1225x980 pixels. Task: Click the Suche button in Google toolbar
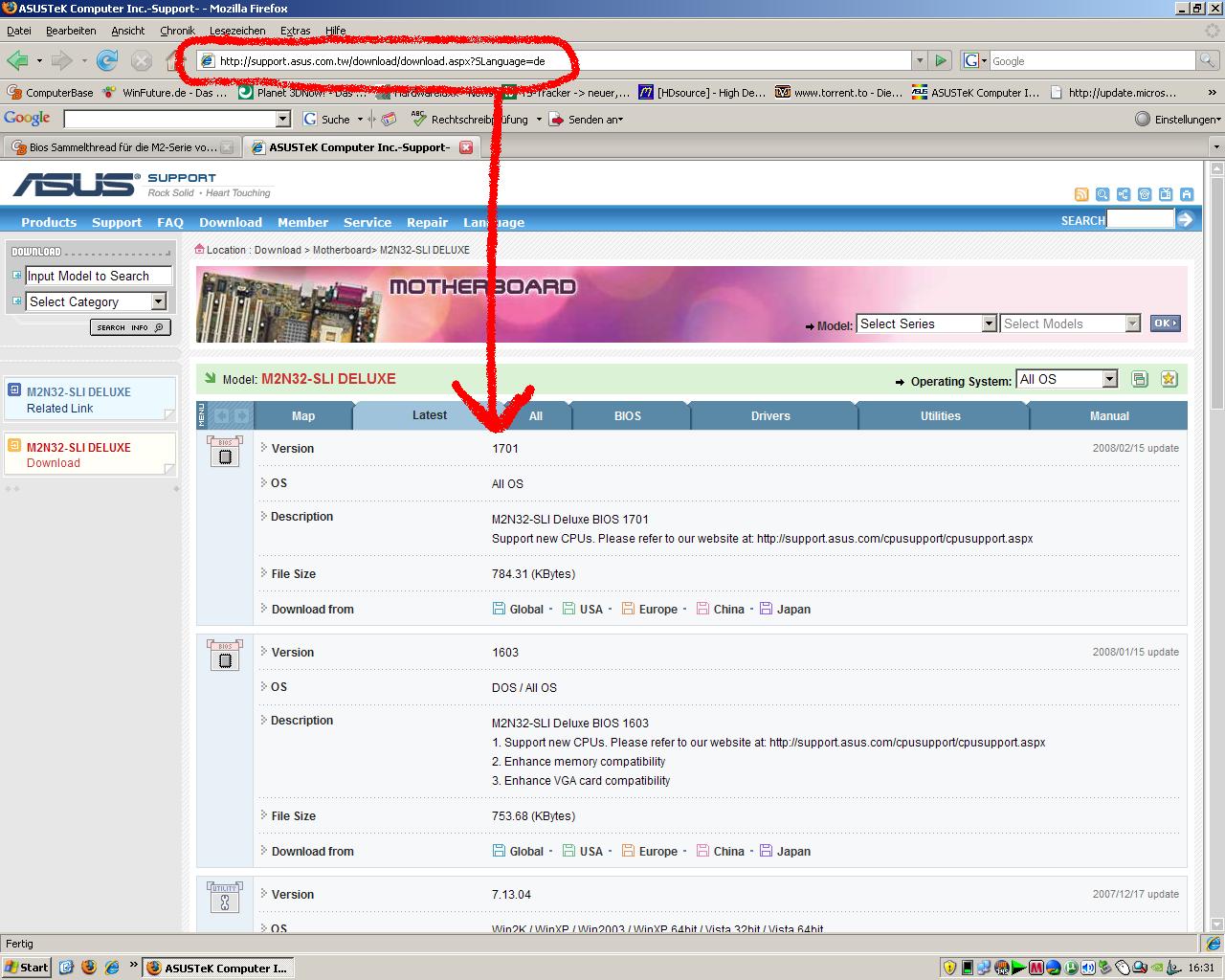pos(327,120)
